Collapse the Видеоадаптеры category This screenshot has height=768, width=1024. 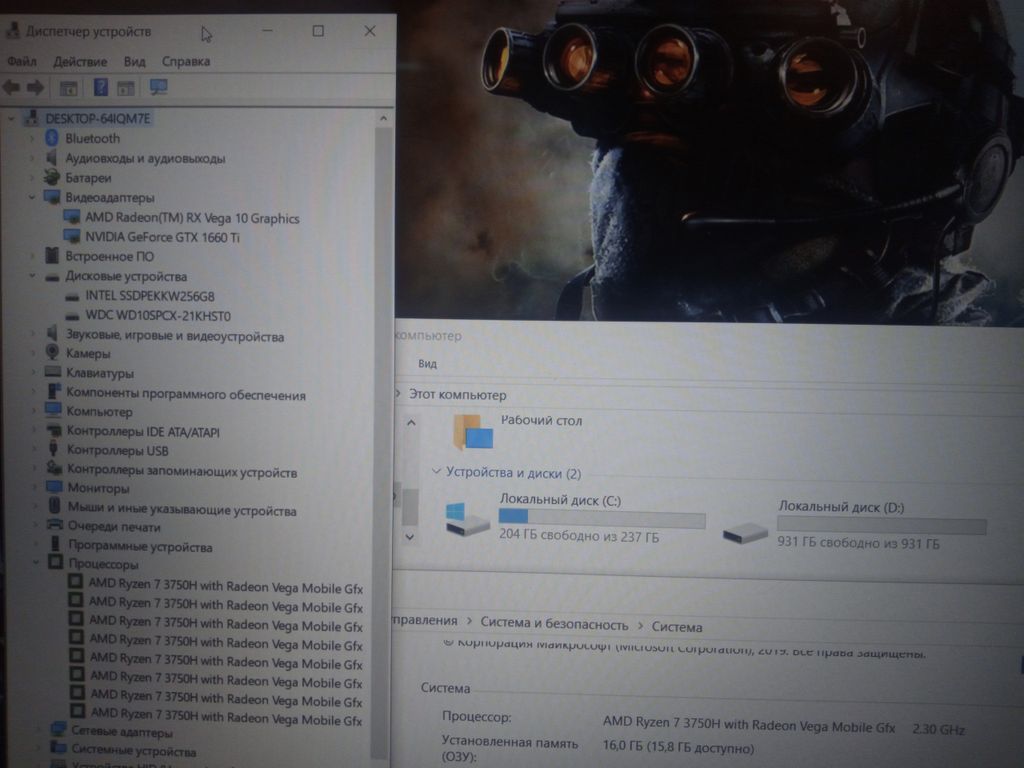click(x=31, y=197)
